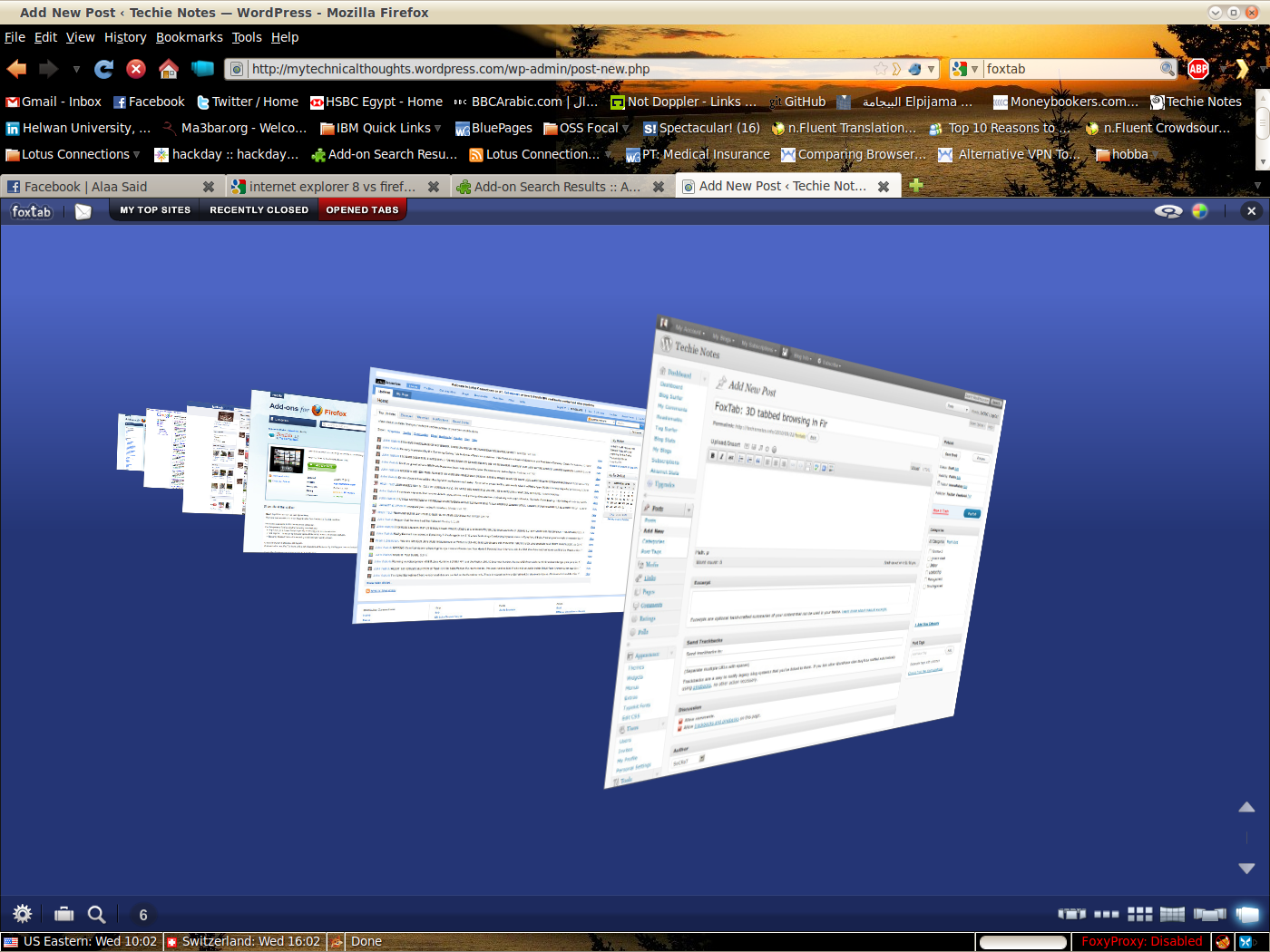
Task: Open the back/forward history dropdown arrow
Action: tap(76, 69)
